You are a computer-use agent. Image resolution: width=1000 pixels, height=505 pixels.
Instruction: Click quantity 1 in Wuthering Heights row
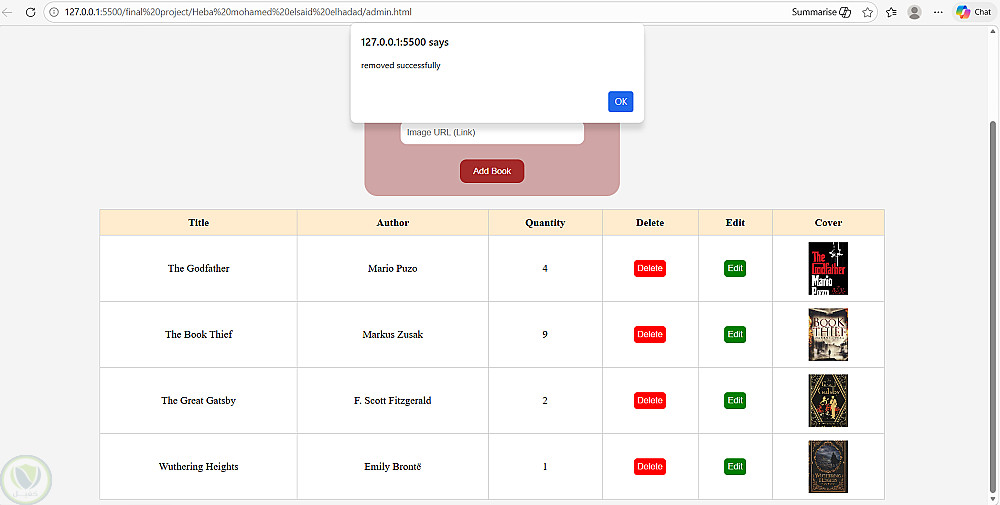545,467
